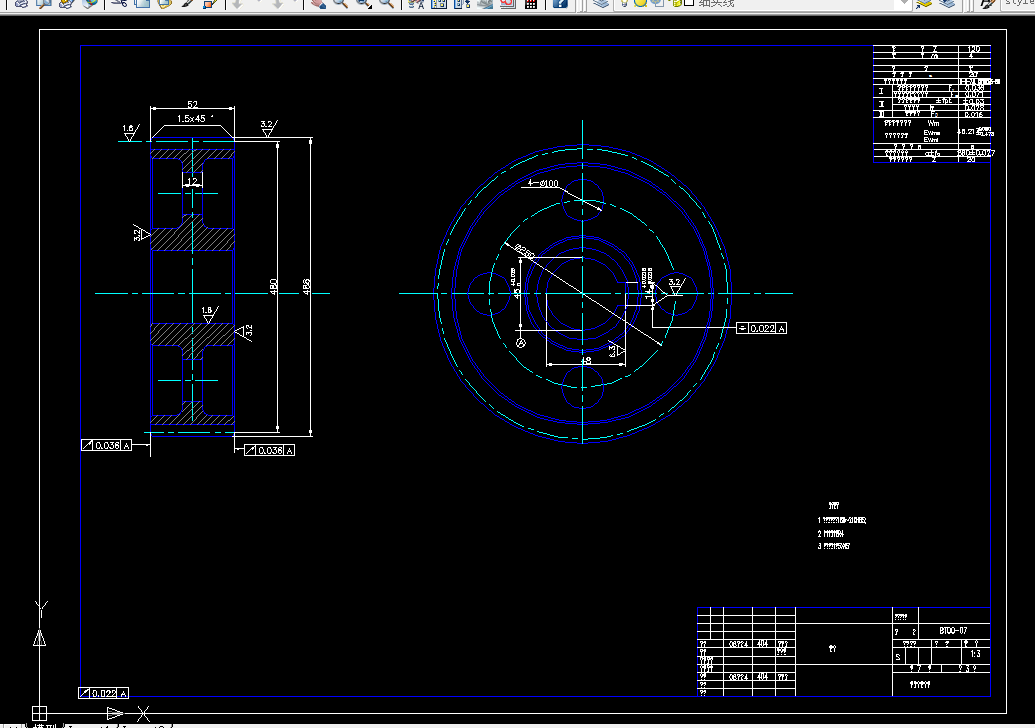Open the Tool Palettes window icon
Viewport: 1035px width, 728px height.
pos(462,3)
